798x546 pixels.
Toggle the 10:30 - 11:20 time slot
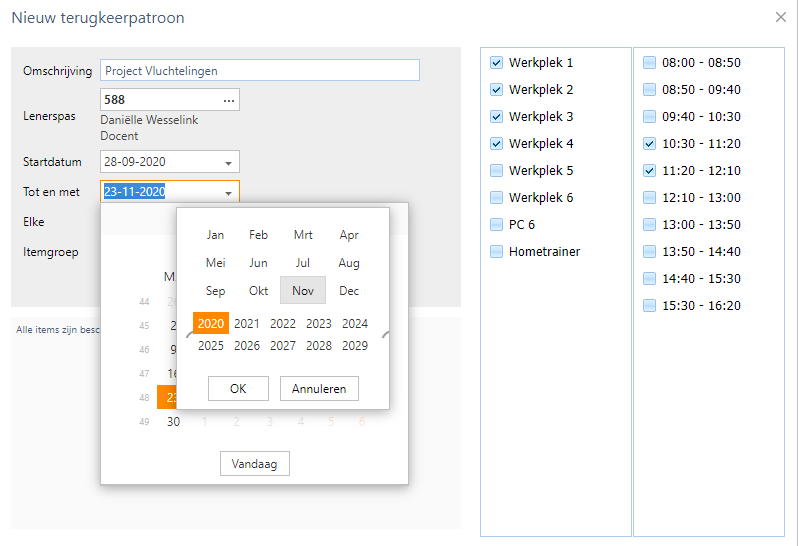tap(650, 144)
